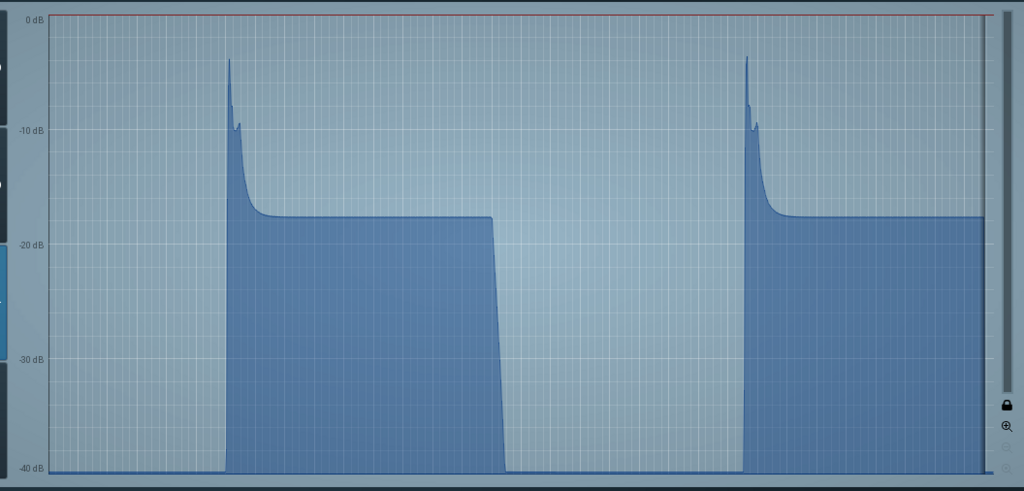Click the -10 dB axis label
1024x491 pixels.
(32, 131)
